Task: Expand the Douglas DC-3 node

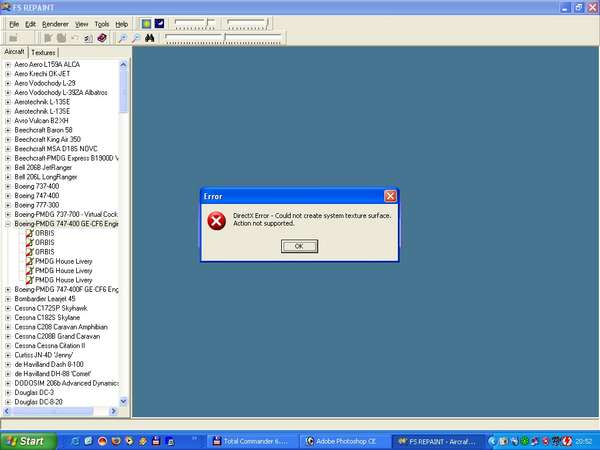Action: point(8,393)
